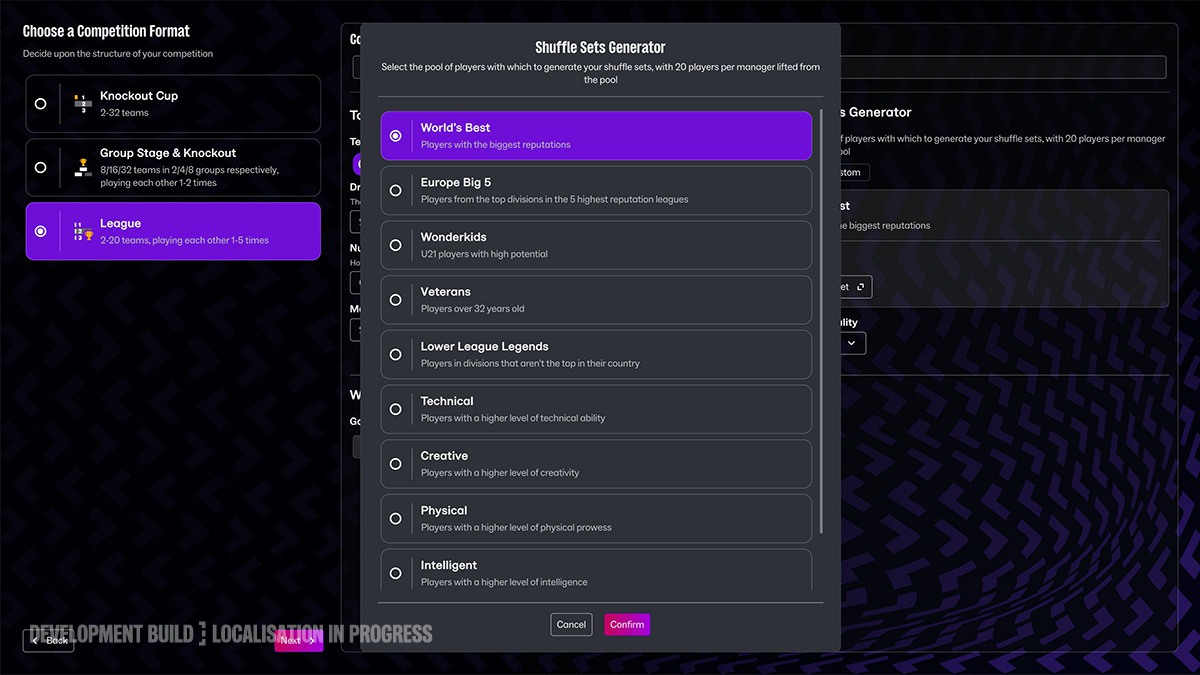Click 'Decide upon the structure of your competition'
This screenshot has width=1200, height=675.
click(118, 54)
